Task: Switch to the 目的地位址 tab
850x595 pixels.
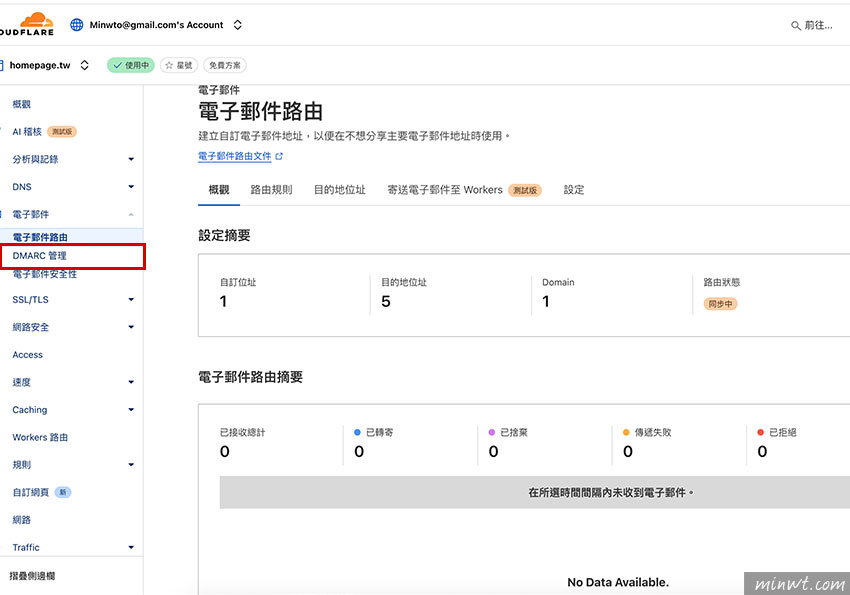Action: tap(339, 190)
